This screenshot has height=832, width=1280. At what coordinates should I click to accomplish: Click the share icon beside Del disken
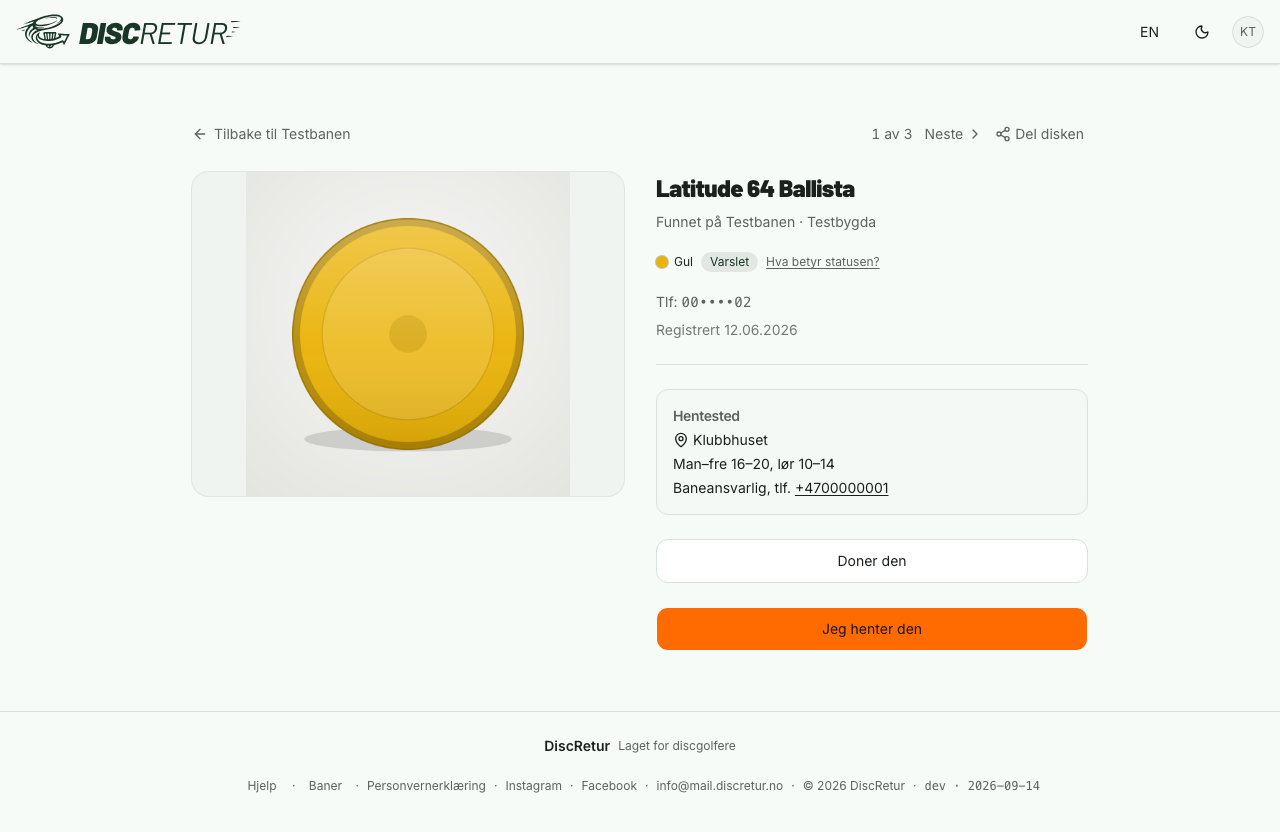tap(1003, 134)
